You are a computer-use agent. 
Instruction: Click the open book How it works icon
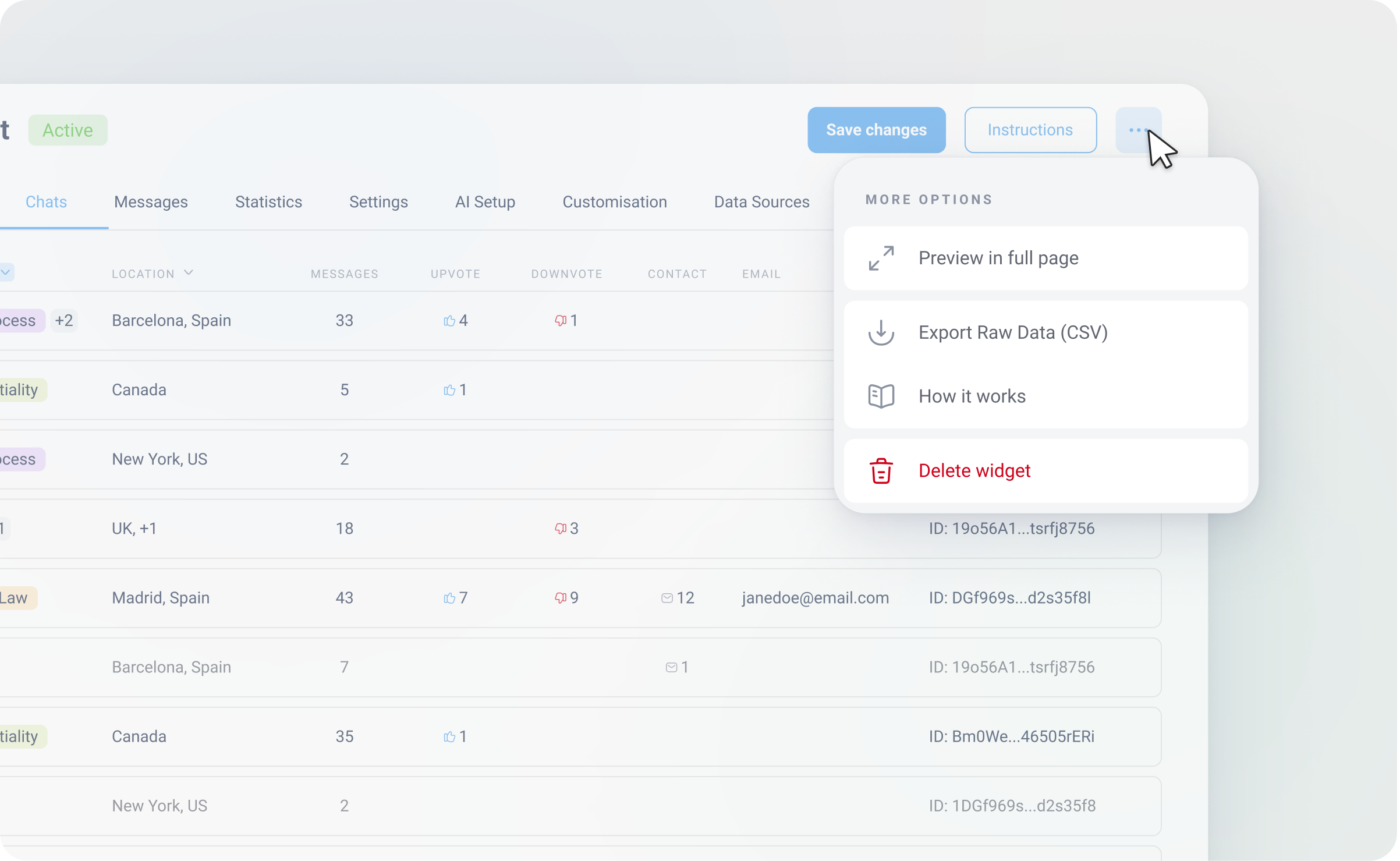881,396
